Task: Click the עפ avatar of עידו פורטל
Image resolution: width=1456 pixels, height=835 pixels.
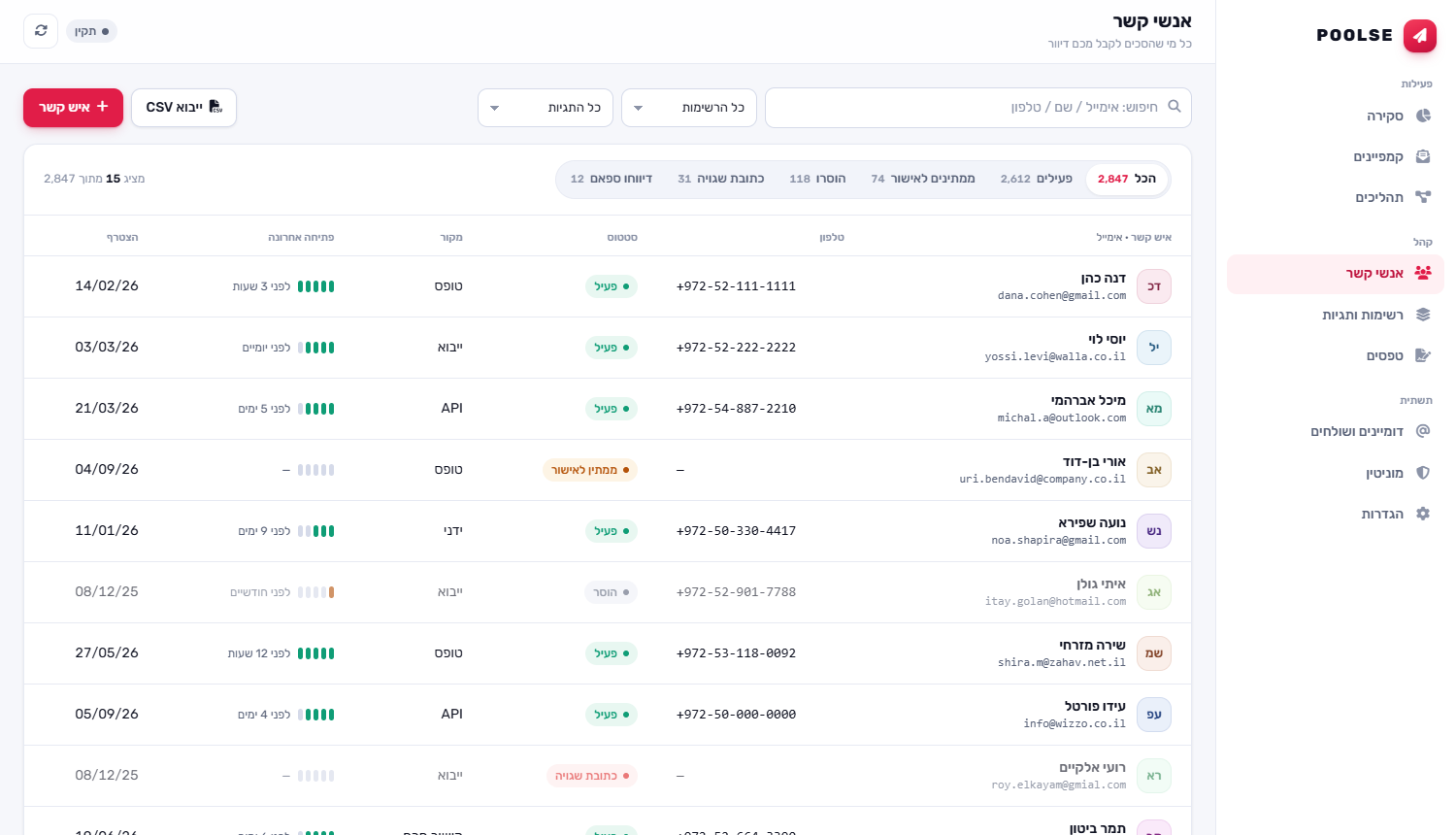Action: pyautogui.click(x=1154, y=715)
